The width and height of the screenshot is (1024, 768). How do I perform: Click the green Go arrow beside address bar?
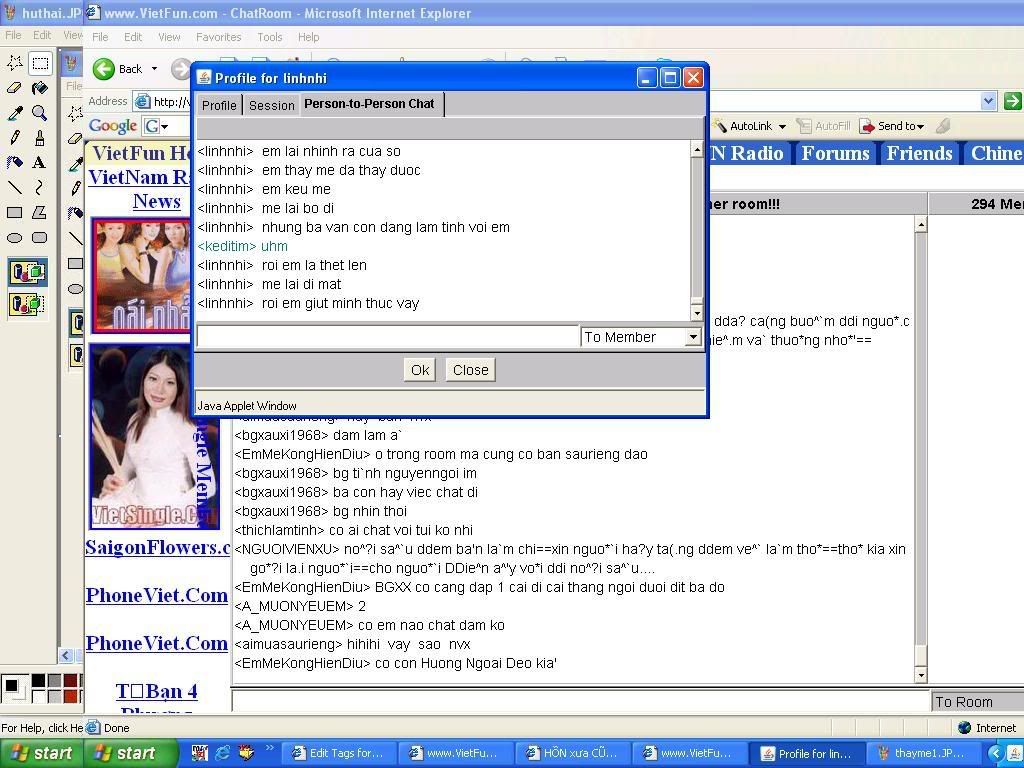[1012, 101]
